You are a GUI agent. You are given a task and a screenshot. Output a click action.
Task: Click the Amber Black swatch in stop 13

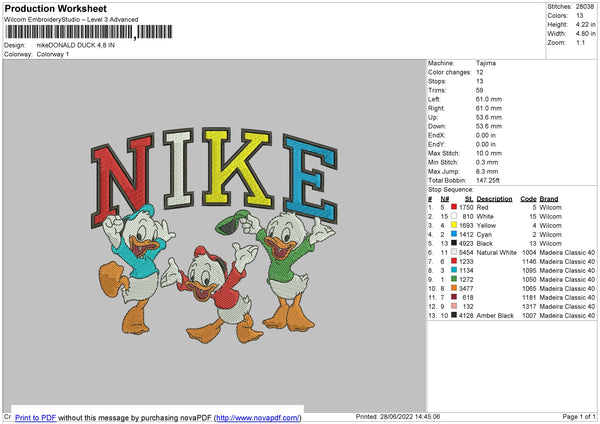coord(454,315)
